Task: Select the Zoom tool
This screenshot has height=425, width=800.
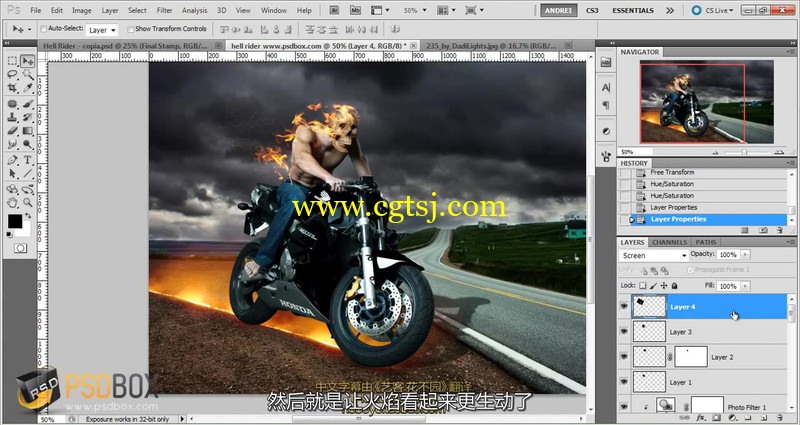Action: click(28, 203)
